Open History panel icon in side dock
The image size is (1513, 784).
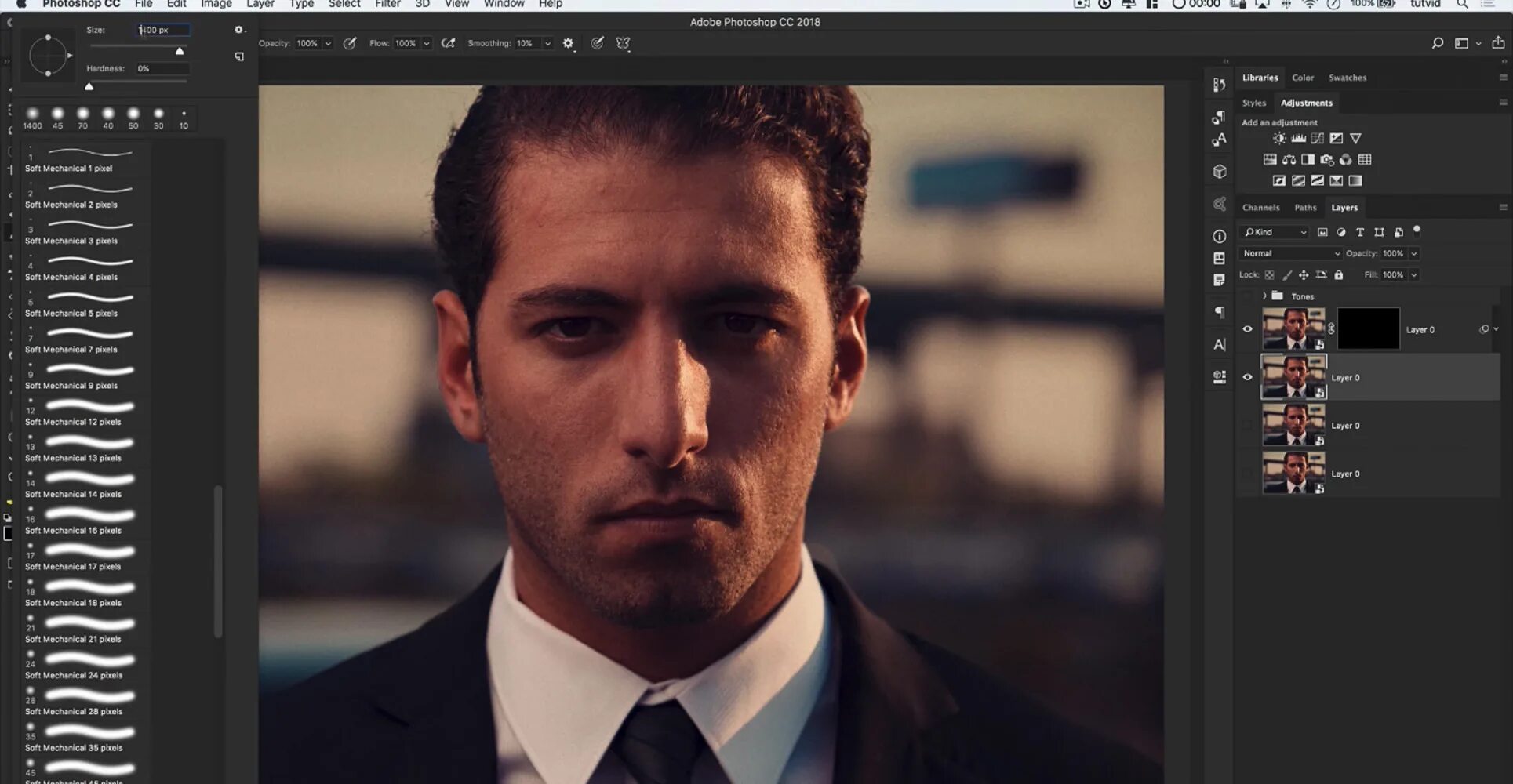click(1219, 85)
